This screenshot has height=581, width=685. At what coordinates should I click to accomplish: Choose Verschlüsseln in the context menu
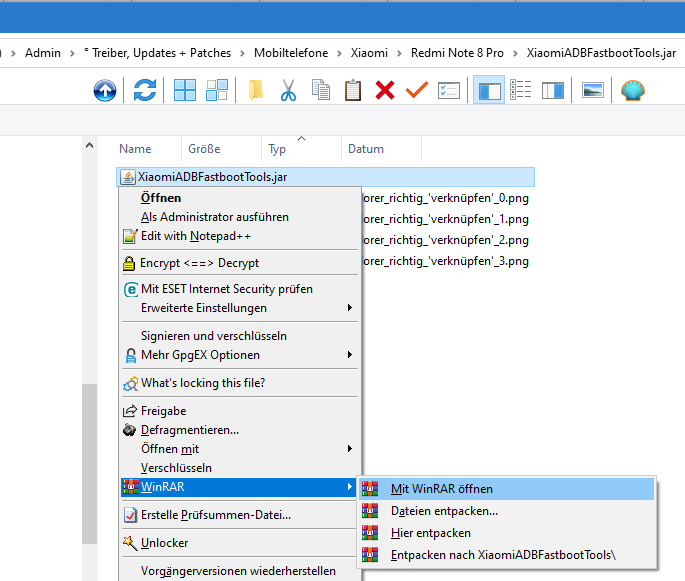pos(239,468)
